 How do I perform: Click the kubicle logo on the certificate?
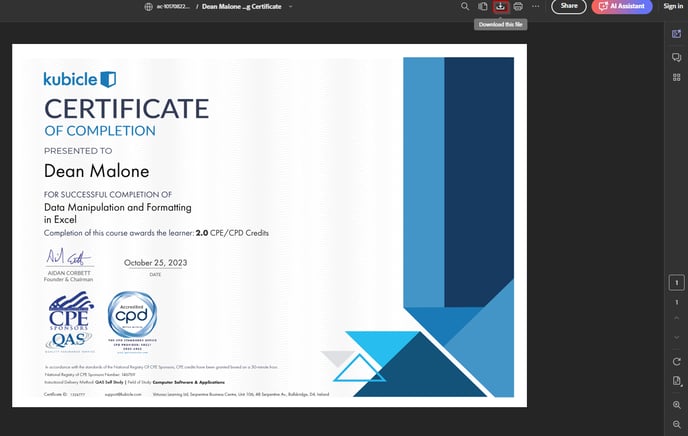pos(80,79)
